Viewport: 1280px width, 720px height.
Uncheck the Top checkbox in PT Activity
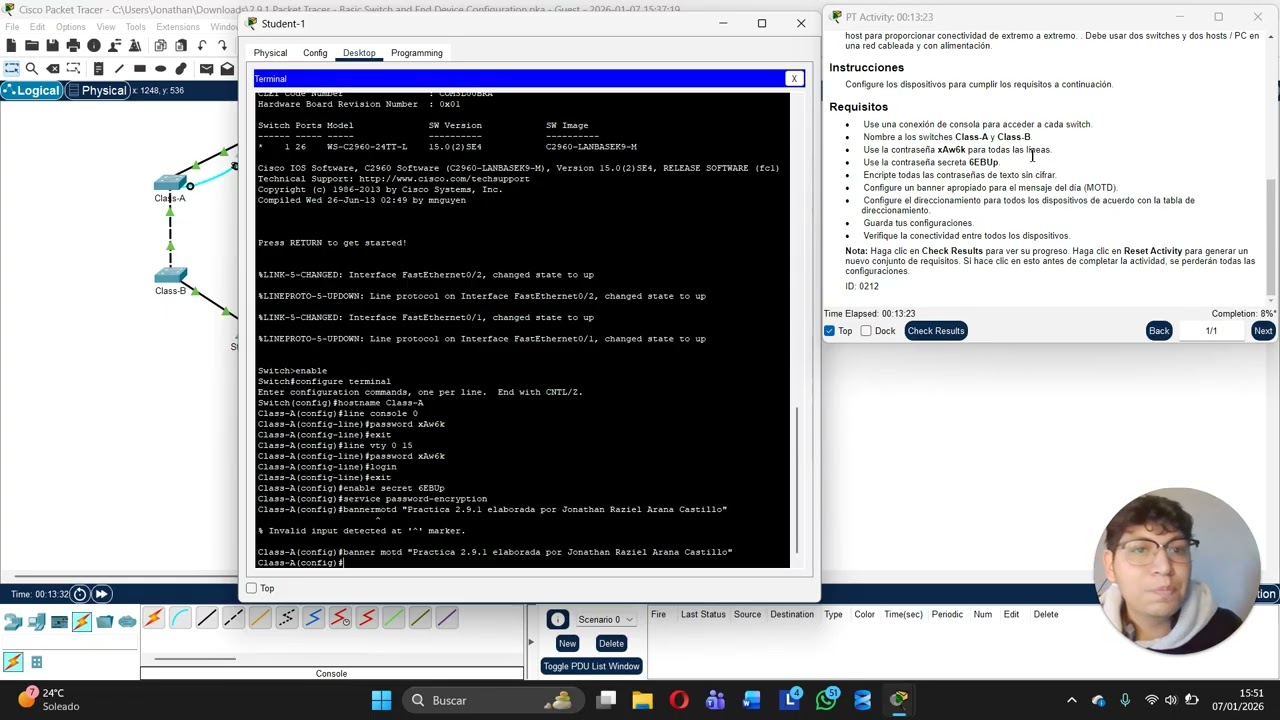829,331
